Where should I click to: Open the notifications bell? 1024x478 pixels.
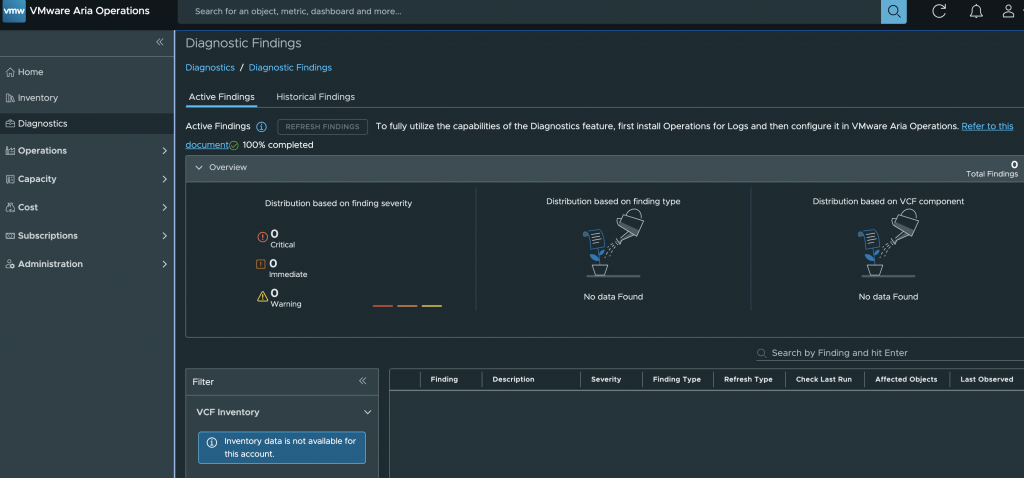[976, 11]
